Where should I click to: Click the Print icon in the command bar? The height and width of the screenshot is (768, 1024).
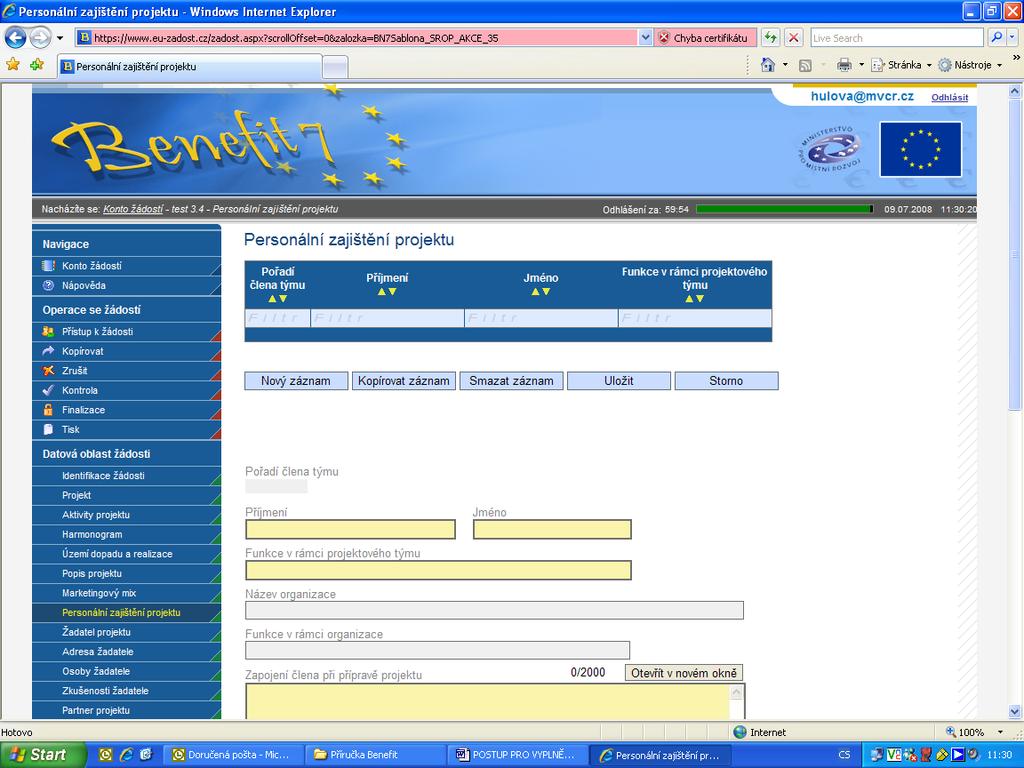click(844, 65)
